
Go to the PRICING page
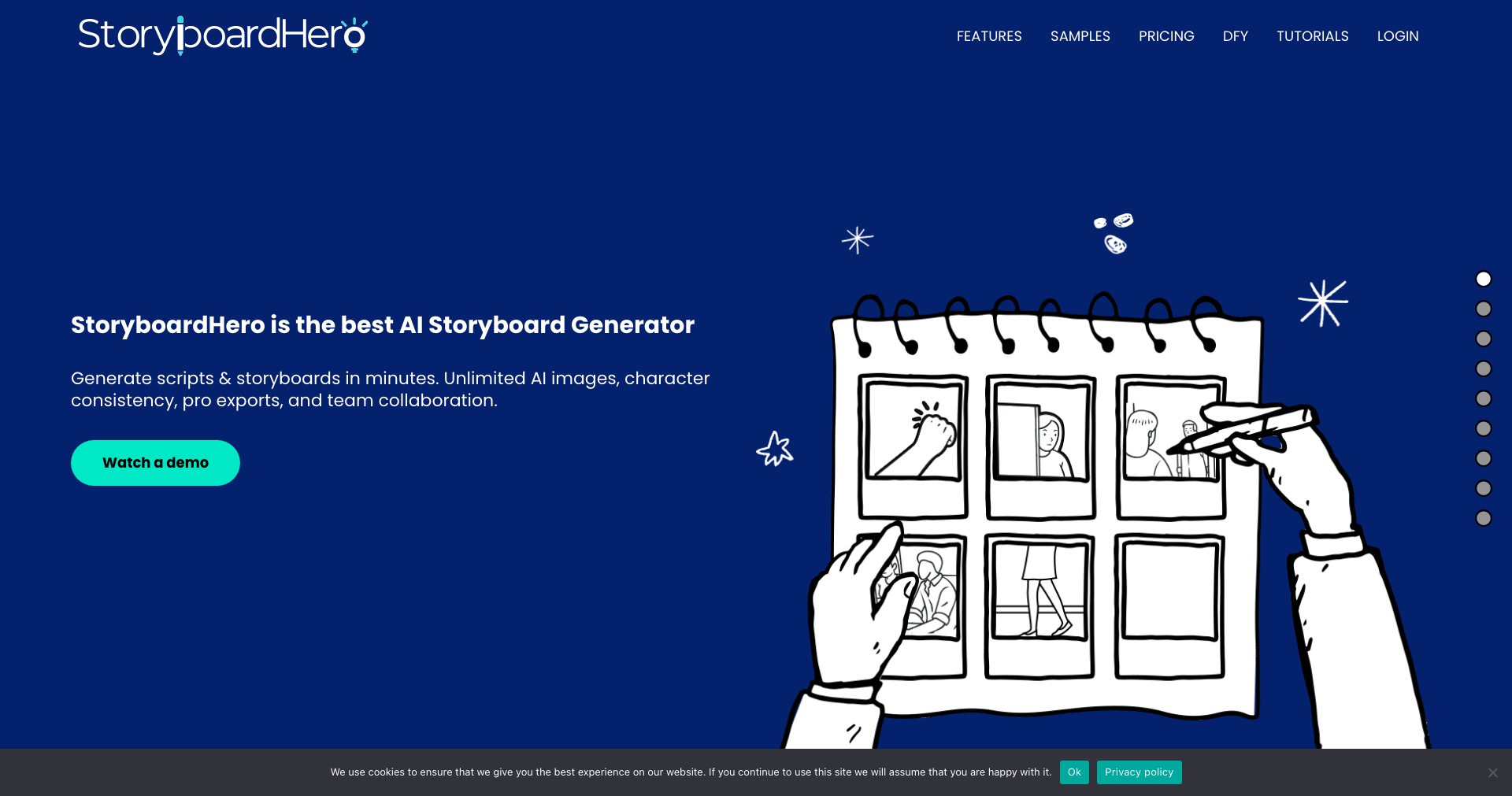[1166, 36]
